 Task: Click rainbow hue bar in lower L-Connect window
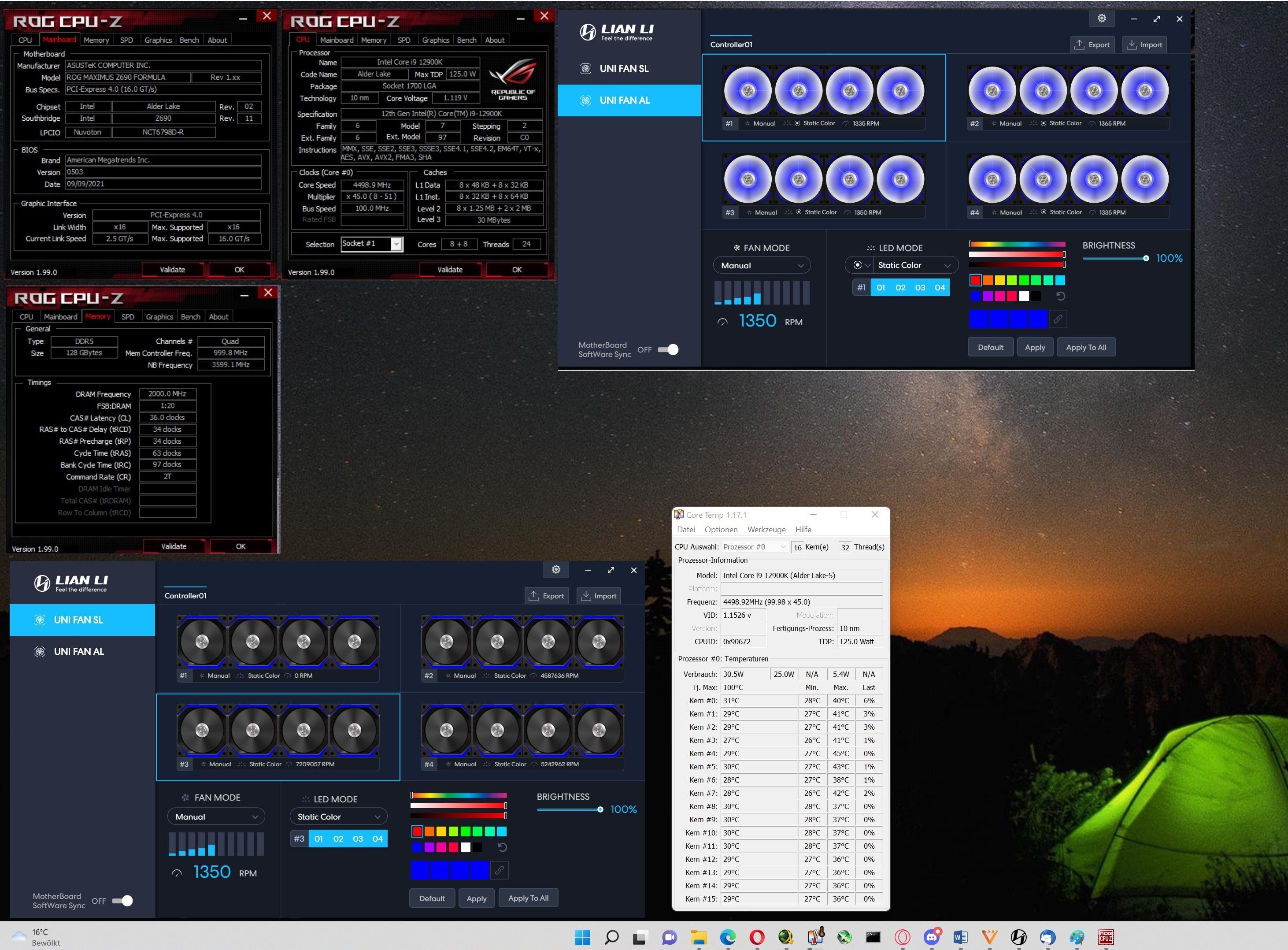tap(459, 796)
